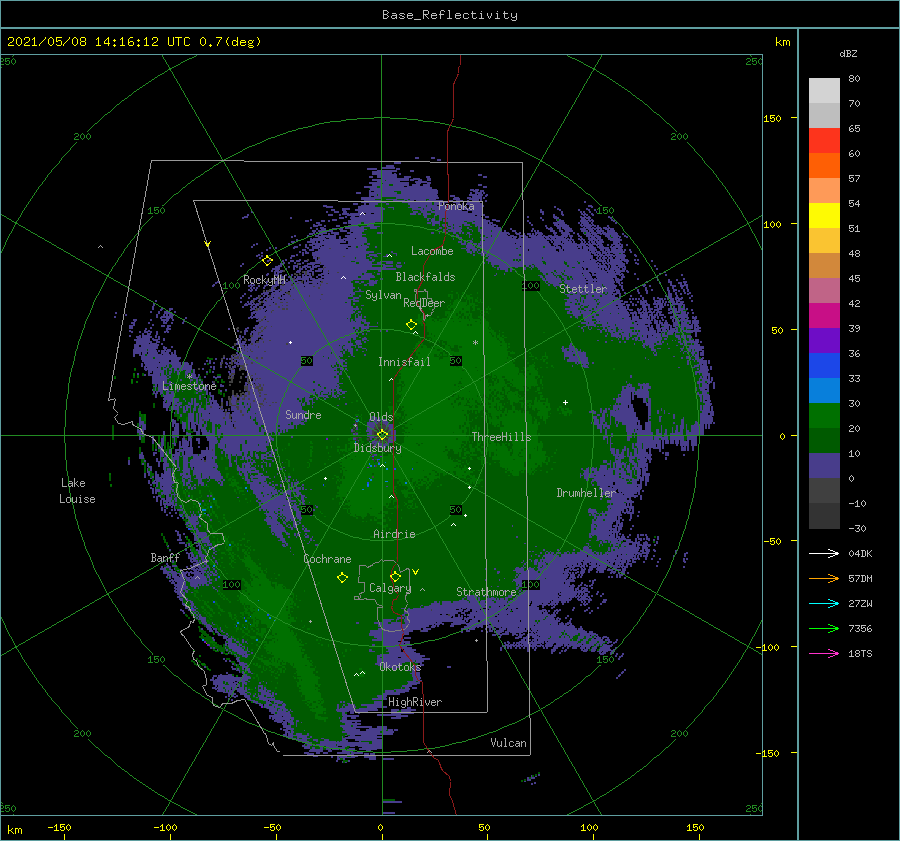The width and height of the screenshot is (900, 841).
Task: Select the radar site diamond between Olds and Didsbury
Action: point(382,435)
